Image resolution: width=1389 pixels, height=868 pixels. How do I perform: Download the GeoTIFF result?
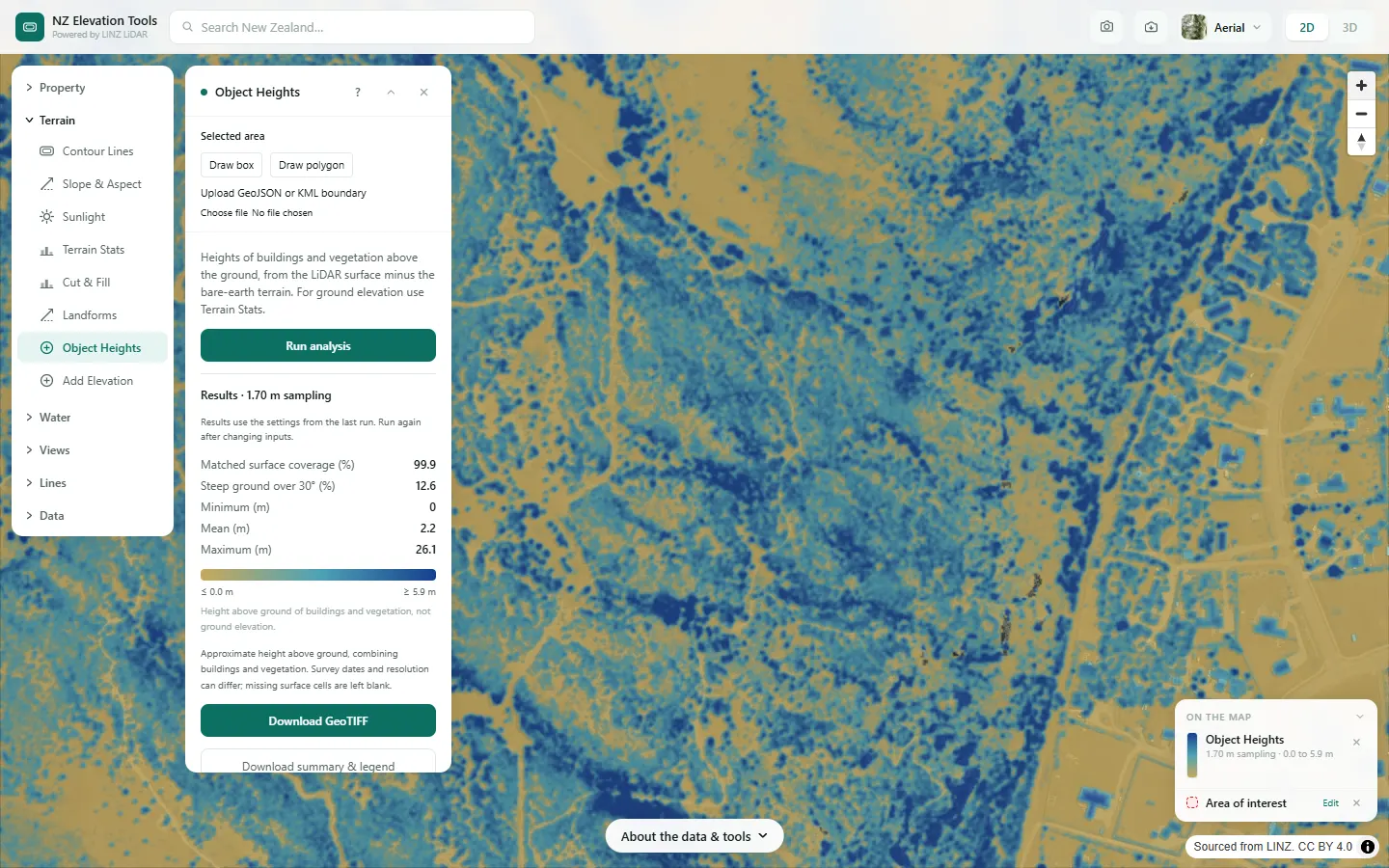tap(318, 720)
